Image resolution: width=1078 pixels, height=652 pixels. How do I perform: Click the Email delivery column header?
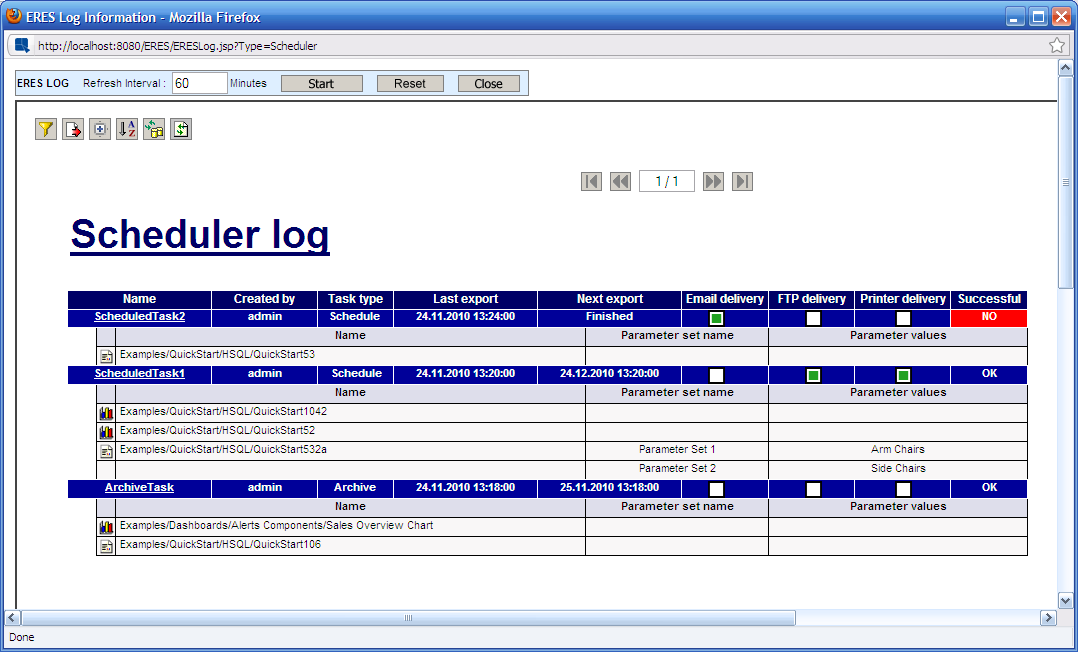pos(725,298)
